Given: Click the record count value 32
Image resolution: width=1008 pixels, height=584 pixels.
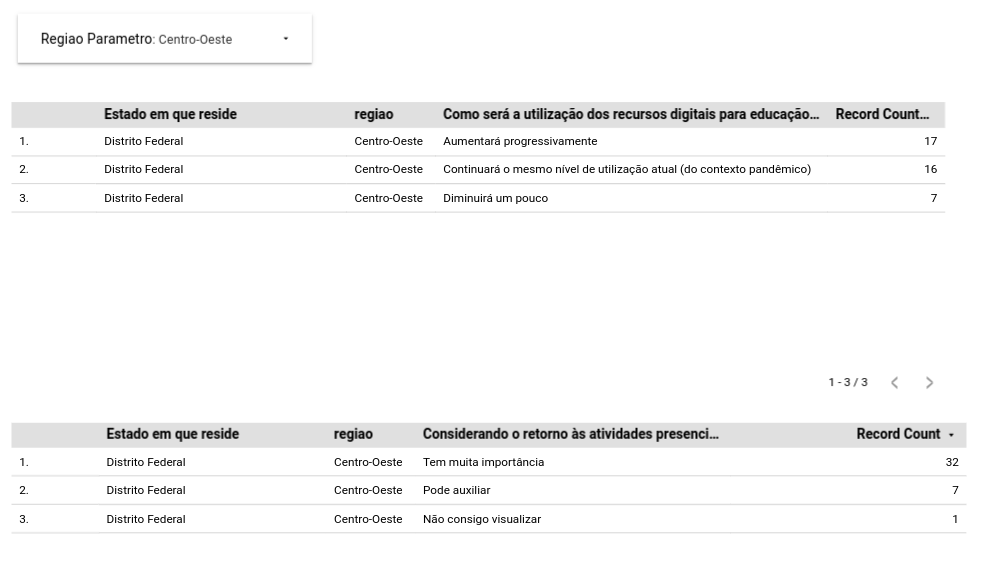Looking at the screenshot, I should pos(951,463).
